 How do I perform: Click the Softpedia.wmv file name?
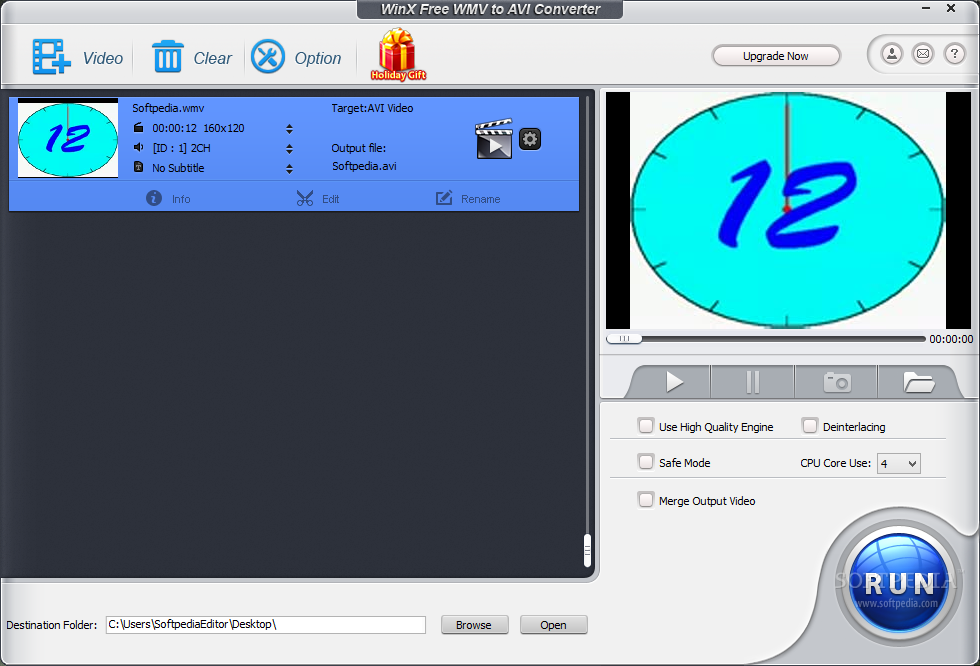click(168, 108)
